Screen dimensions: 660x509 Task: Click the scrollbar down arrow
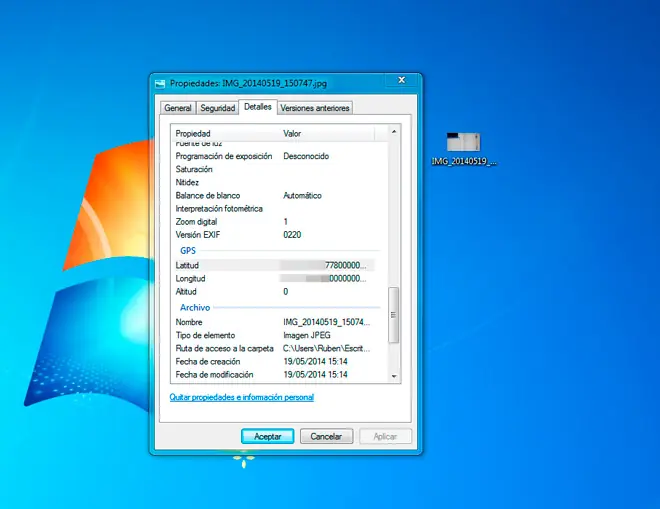coord(394,376)
